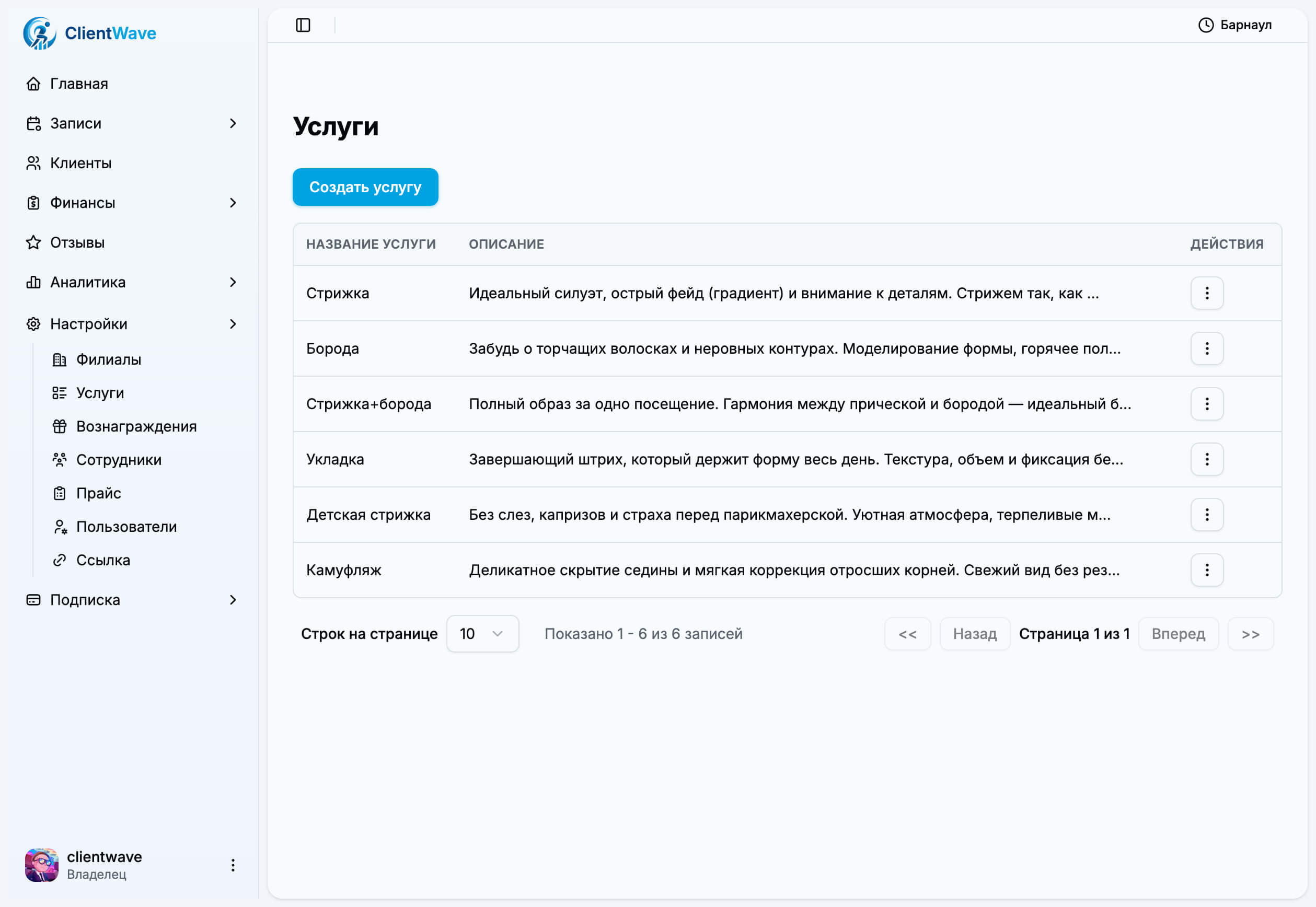Open three-dot menu for Камуфляж service
This screenshot has height=907, width=1316.
[x=1206, y=570]
